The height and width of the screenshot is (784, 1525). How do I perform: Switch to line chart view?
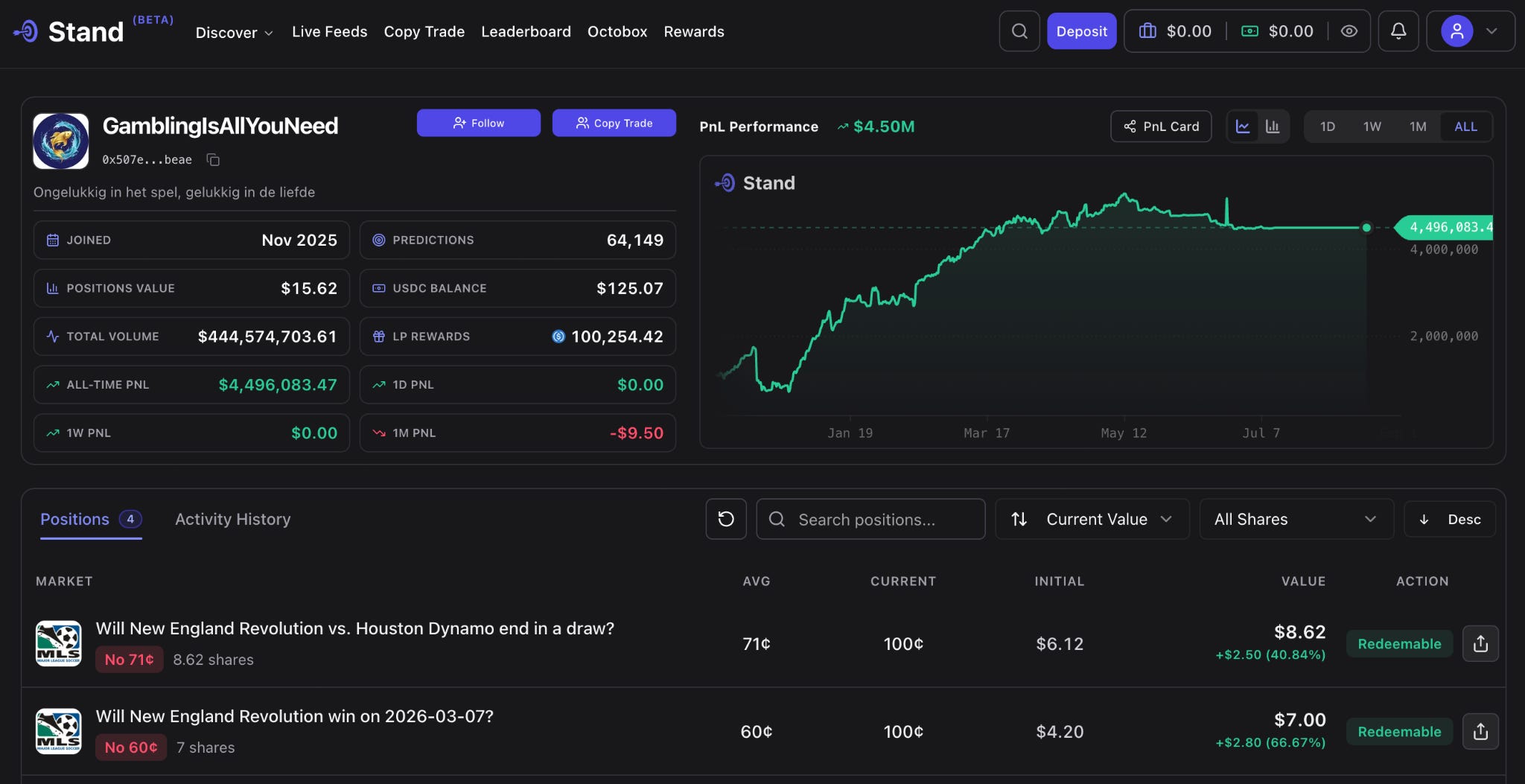(1243, 127)
